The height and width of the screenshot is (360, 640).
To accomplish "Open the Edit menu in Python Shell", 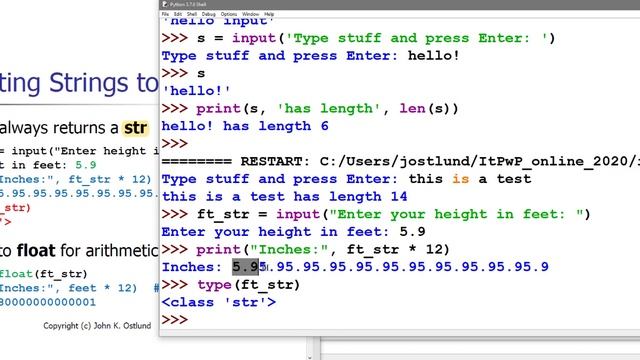I will pyautogui.click(x=178, y=14).
